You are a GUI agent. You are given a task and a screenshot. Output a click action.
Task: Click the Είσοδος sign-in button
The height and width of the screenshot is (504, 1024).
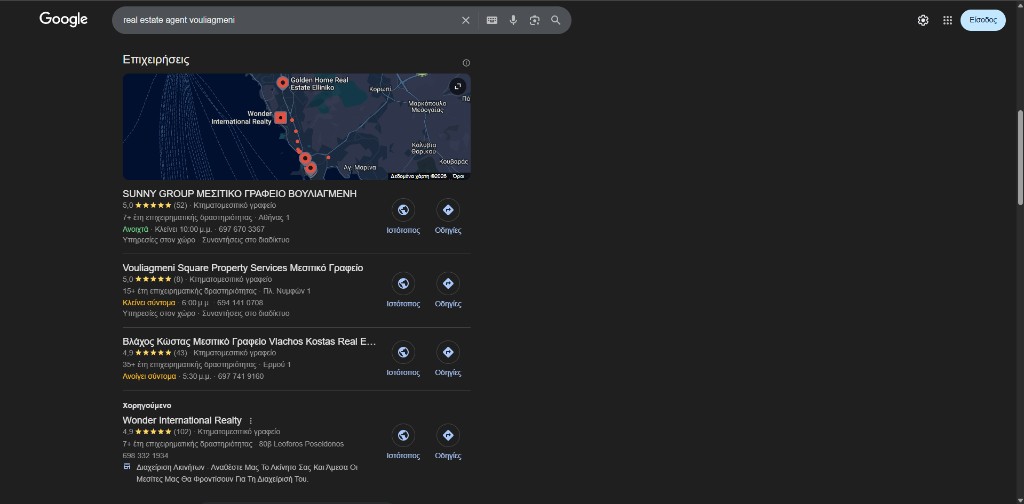tap(983, 20)
